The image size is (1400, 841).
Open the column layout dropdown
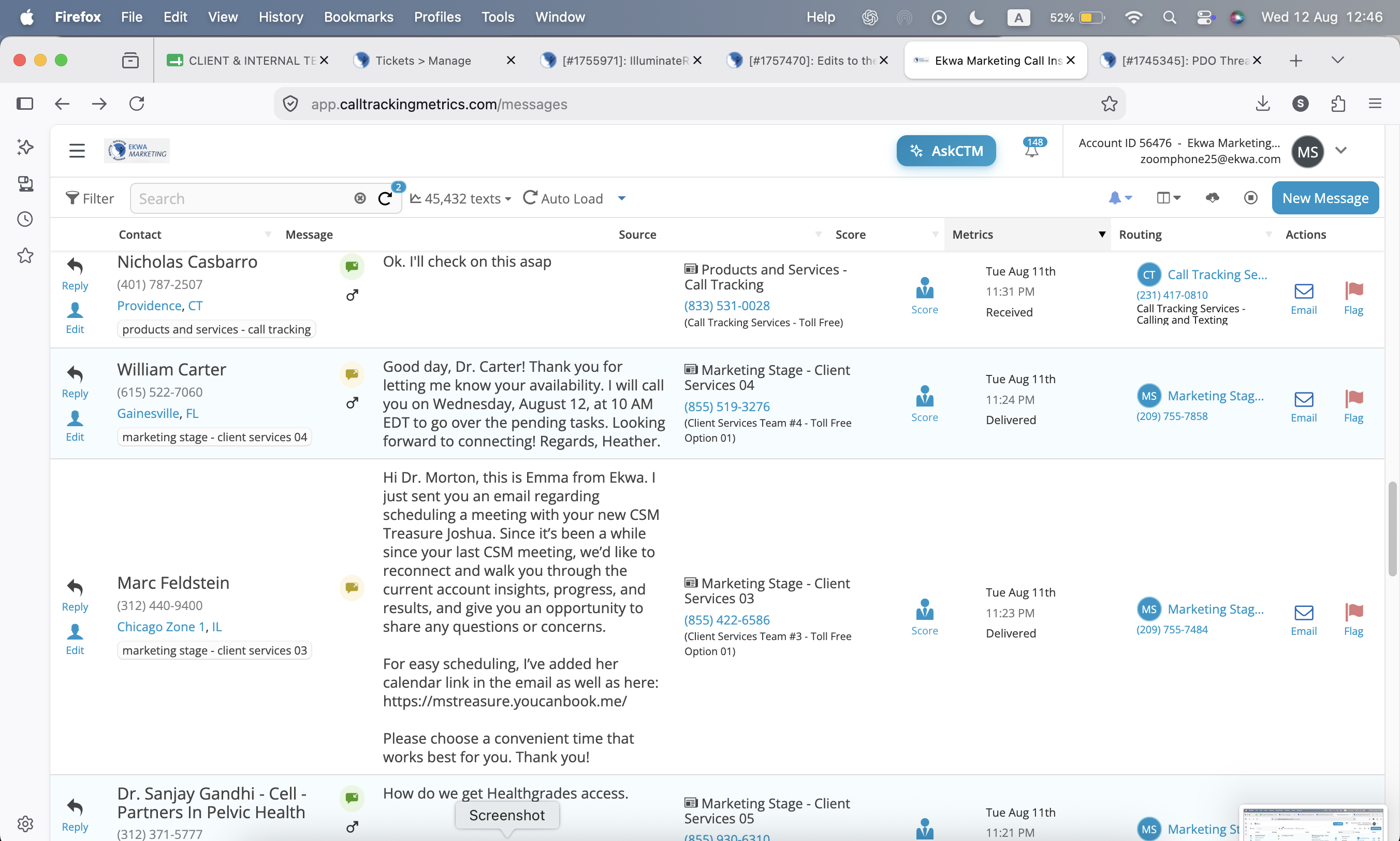[x=1168, y=197]
